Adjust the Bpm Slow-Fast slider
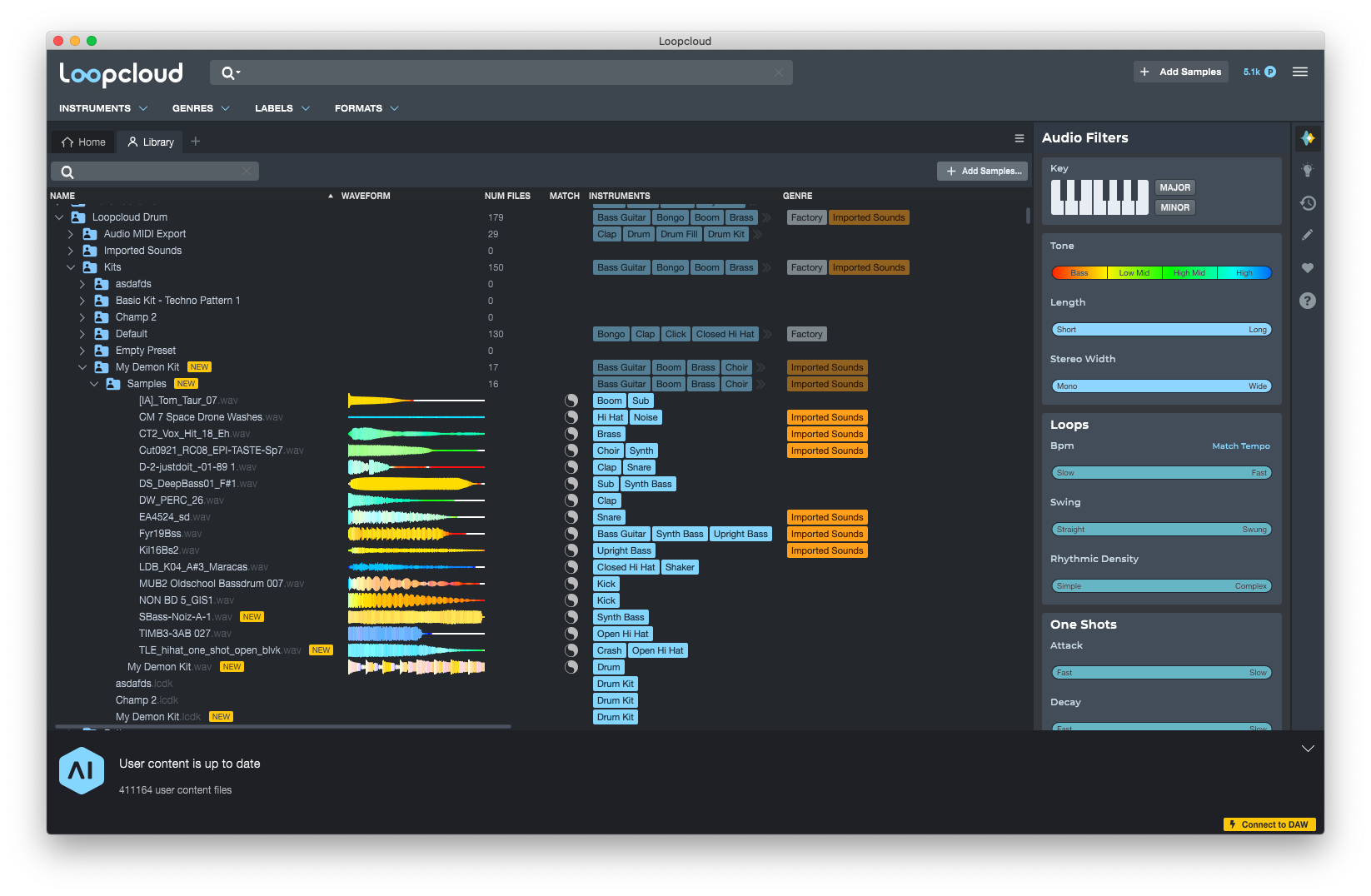 (x=1161, y=473)
